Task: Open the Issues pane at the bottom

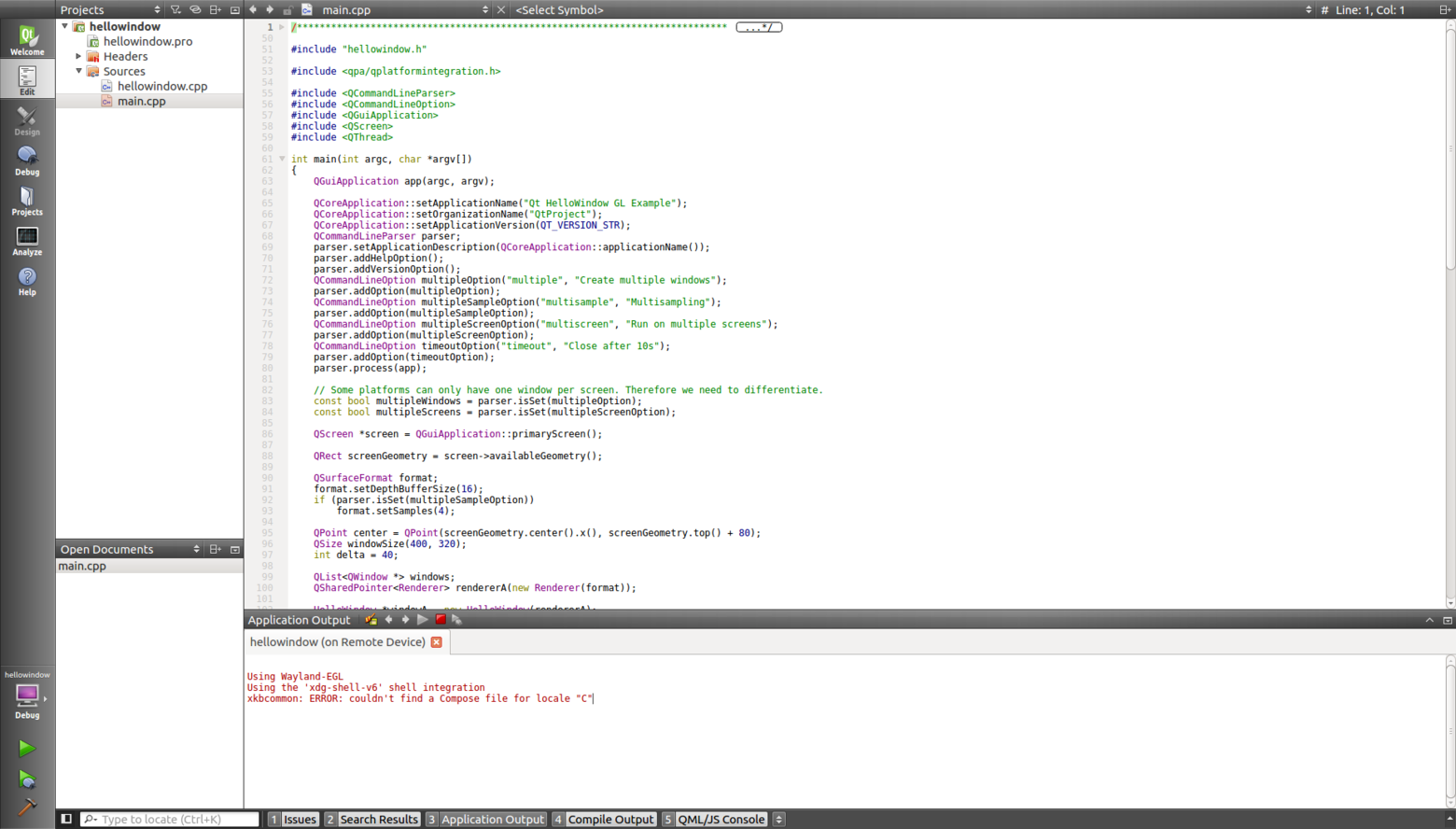Action: pyautogui.click(x=301, y=819)
